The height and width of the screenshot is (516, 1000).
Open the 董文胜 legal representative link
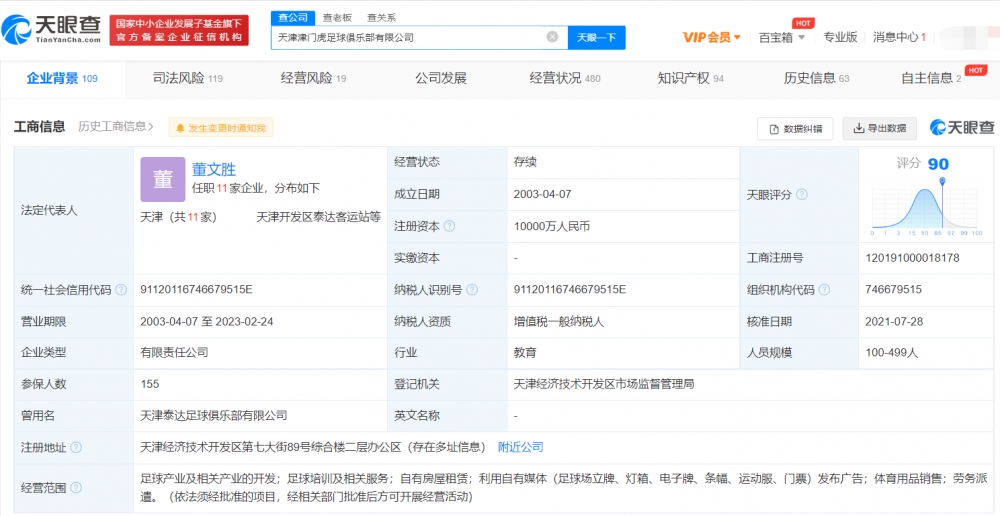(x=214, y=170)
